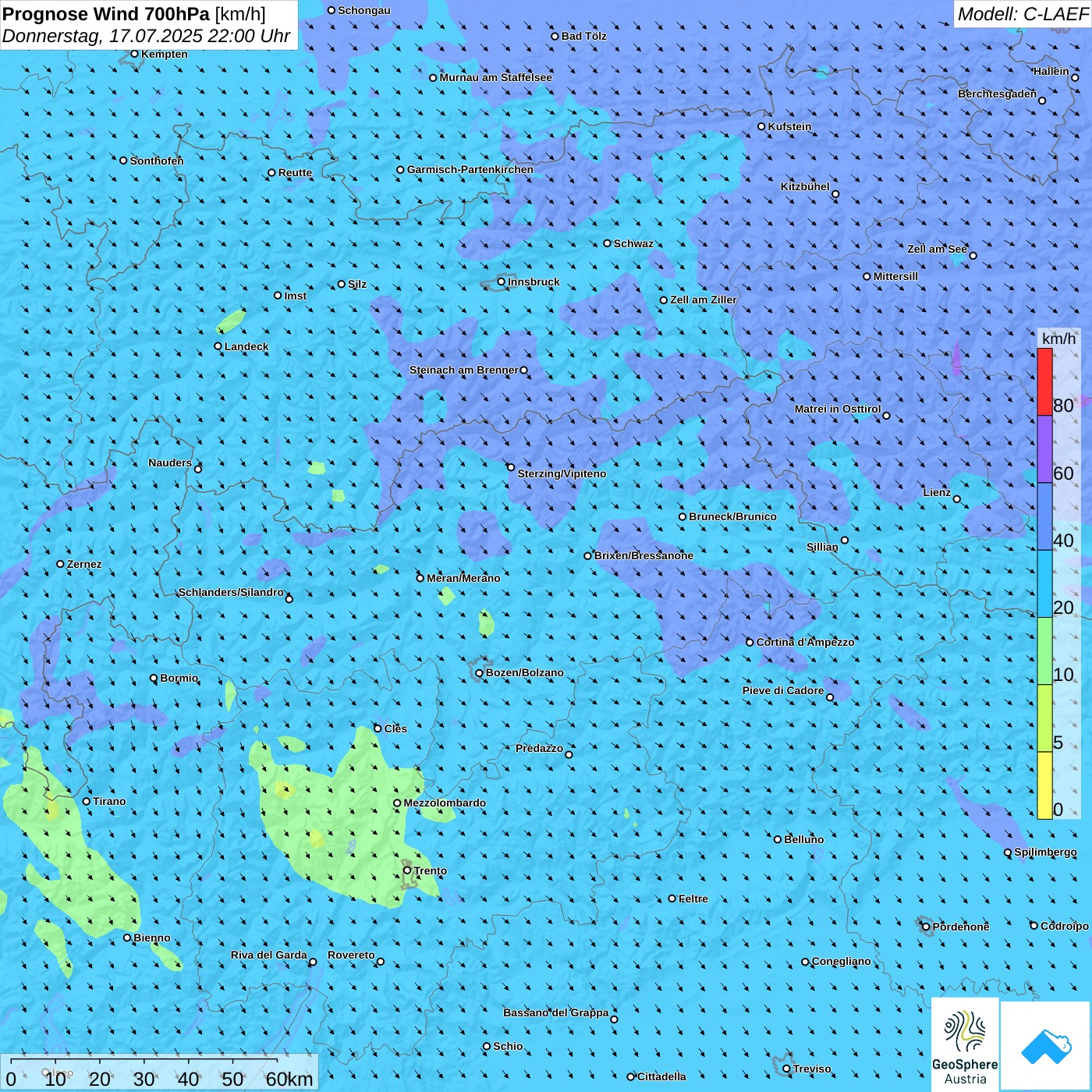Viewport: 1092px width, 1092px height.
Task: Click the GeoSphere Austria logo
Action: (x=965, y=1045)
